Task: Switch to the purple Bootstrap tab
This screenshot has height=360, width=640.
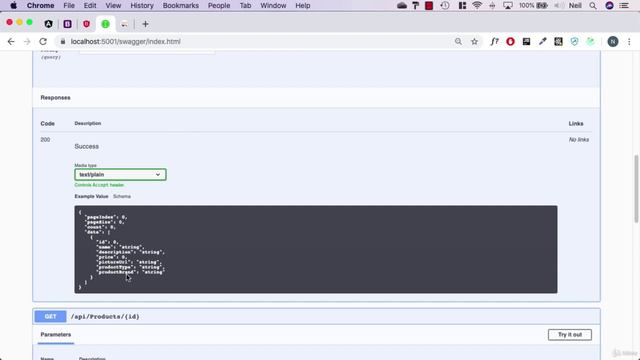Action: (x=67, y=24)
